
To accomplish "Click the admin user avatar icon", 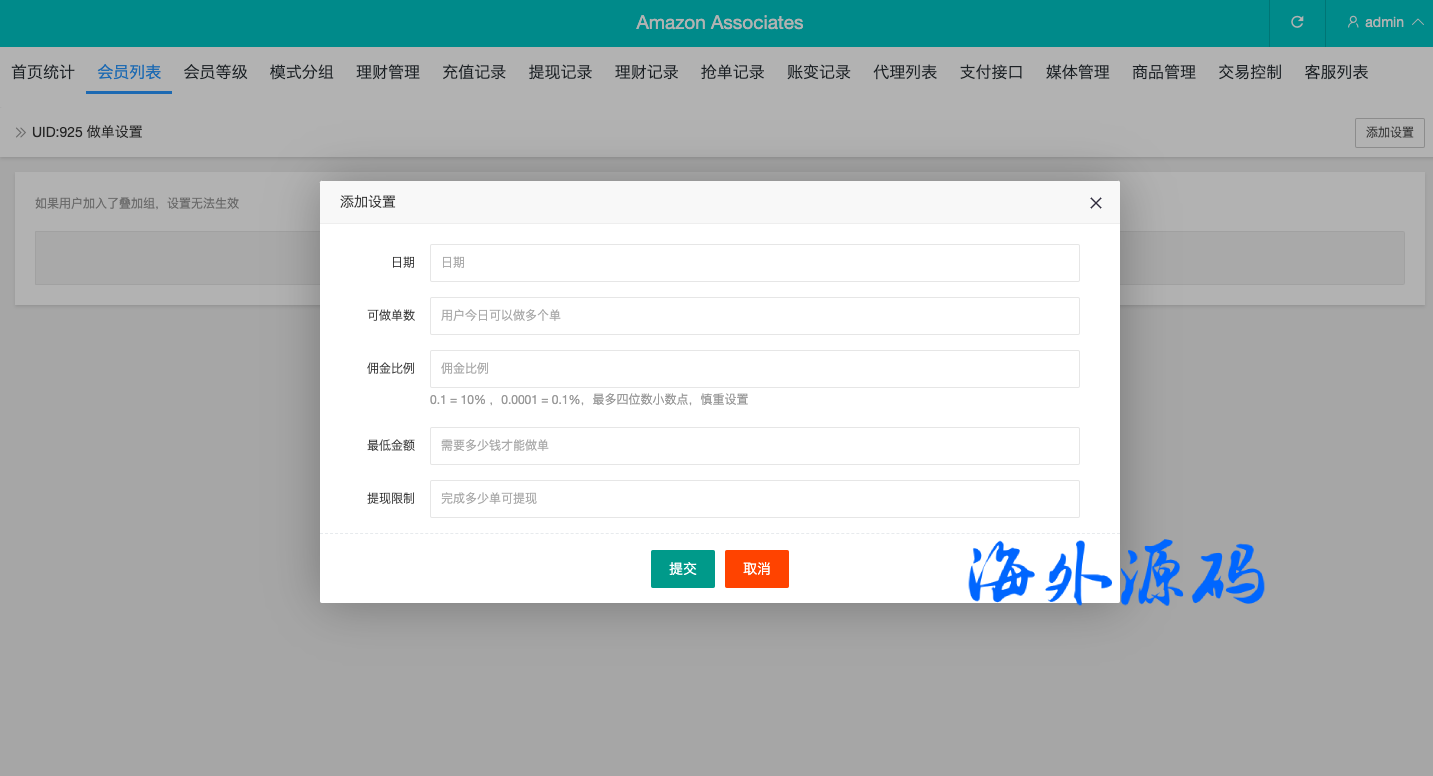I will tap(1353, 22).
